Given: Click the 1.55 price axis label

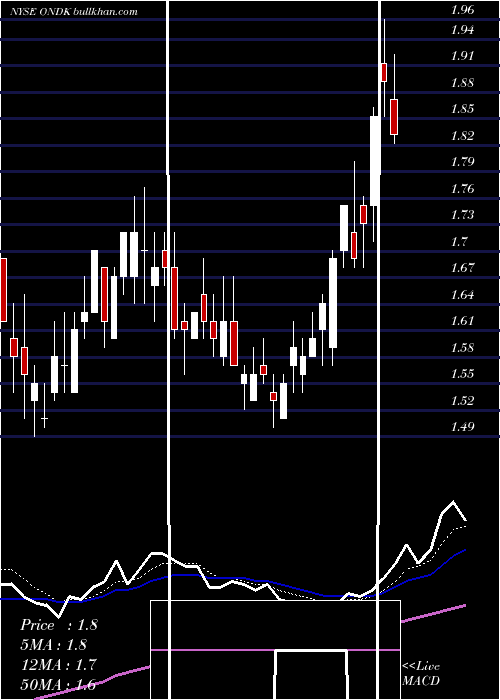Looking at the screenshot, I should point(462,374).
